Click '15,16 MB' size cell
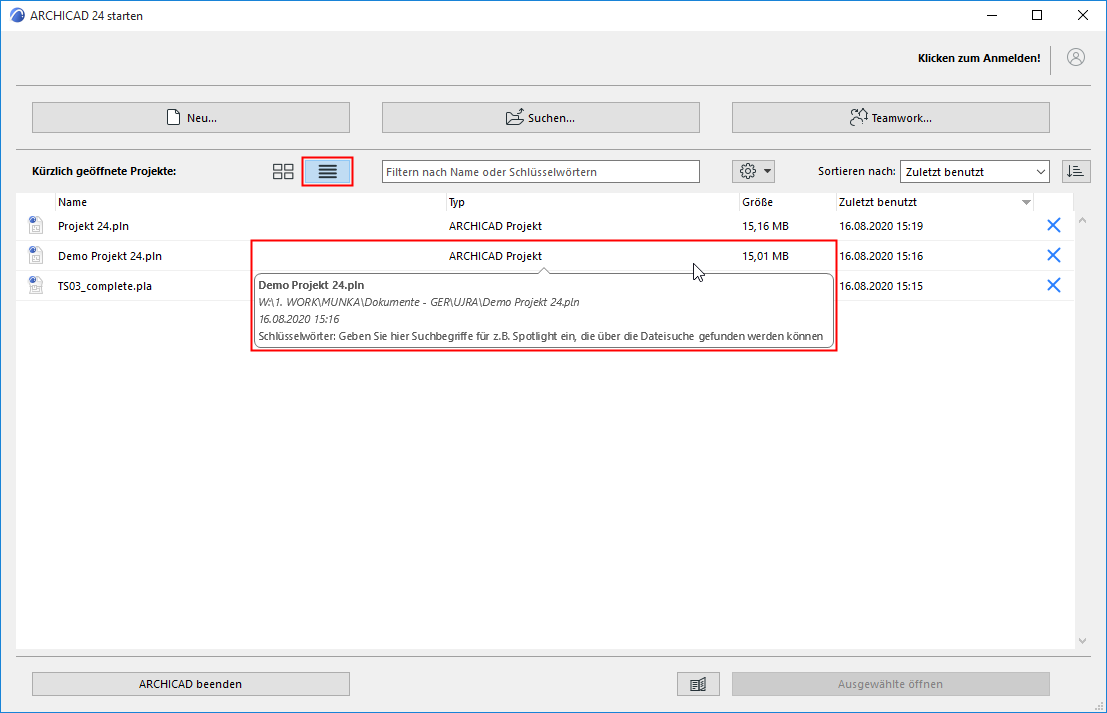The width and height of the screenshot is (1107, 713). pos(765,226)
